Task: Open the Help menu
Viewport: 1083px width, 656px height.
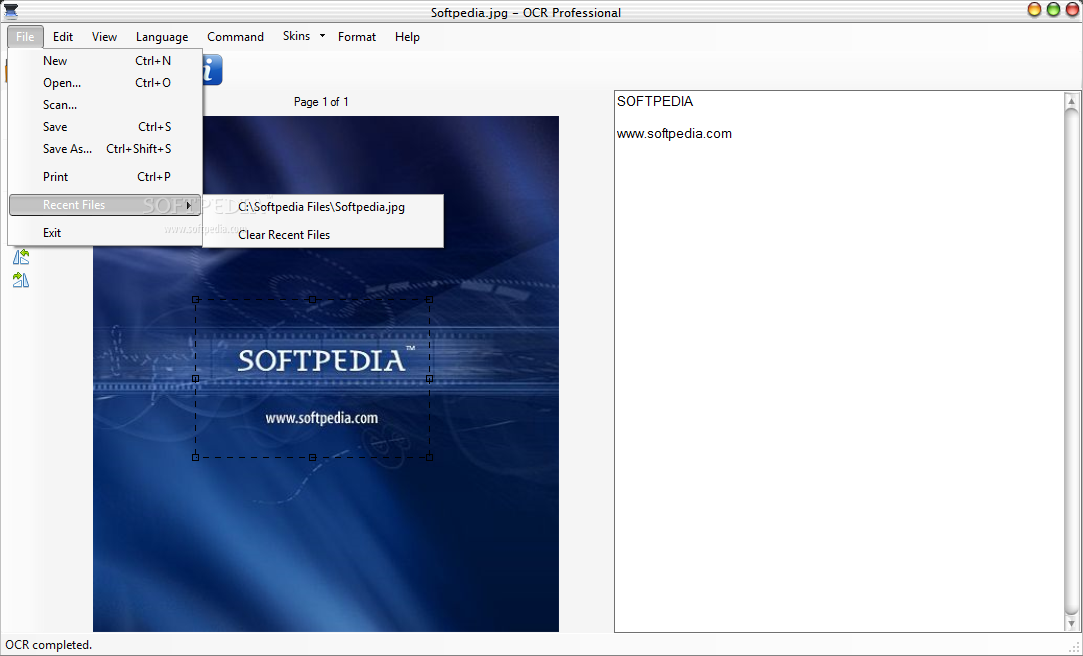Action: 407,37
